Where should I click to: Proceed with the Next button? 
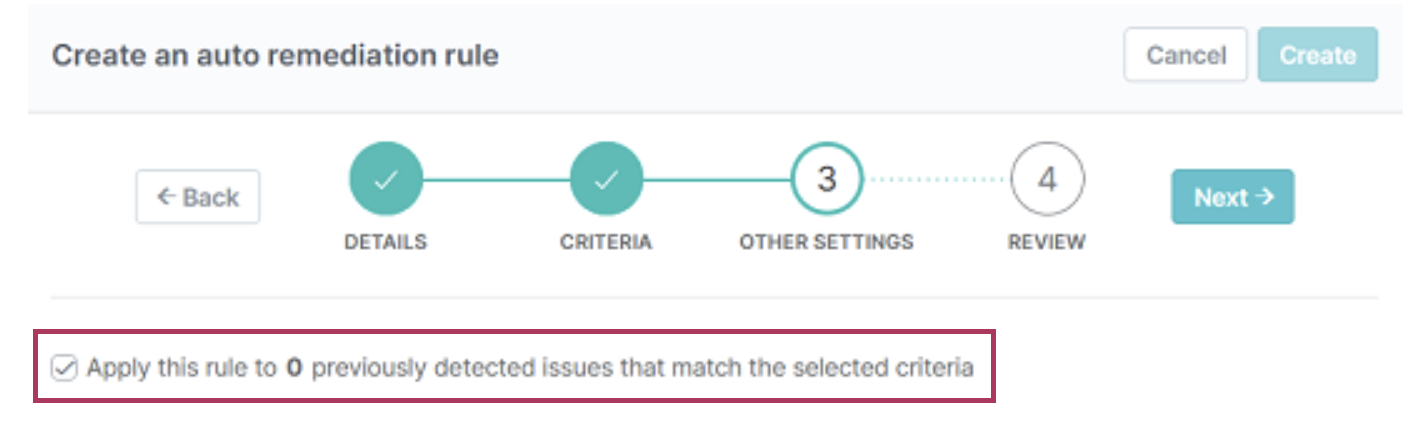1232,197
